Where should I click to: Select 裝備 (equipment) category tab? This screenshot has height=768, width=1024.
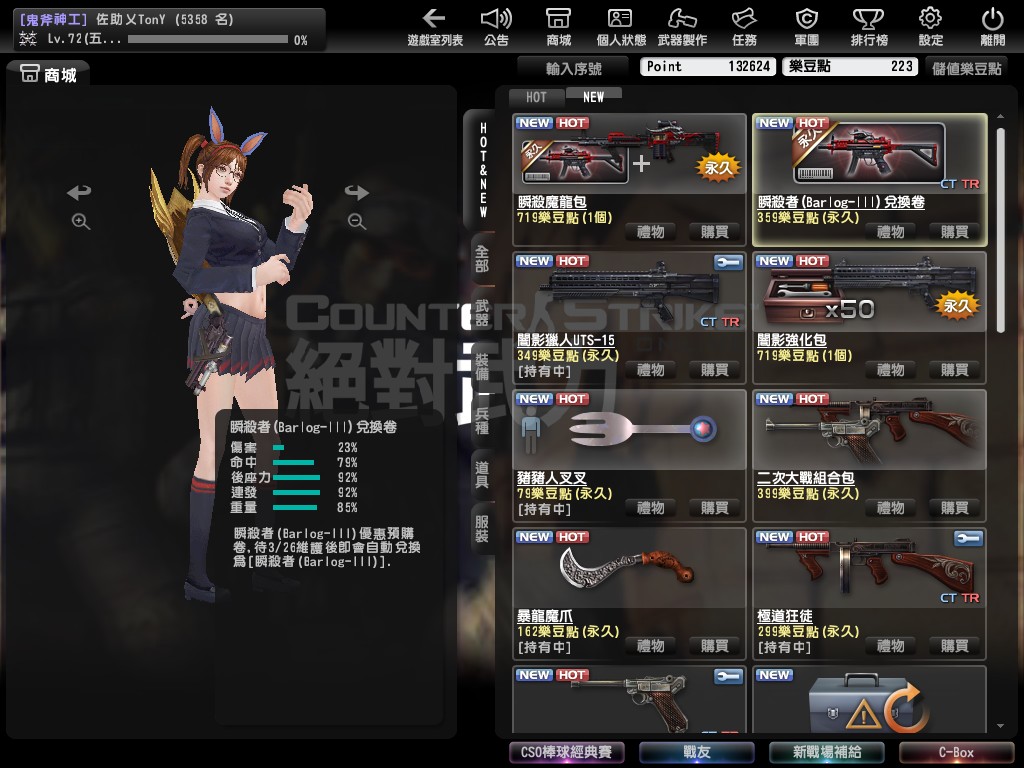point(482,367)
